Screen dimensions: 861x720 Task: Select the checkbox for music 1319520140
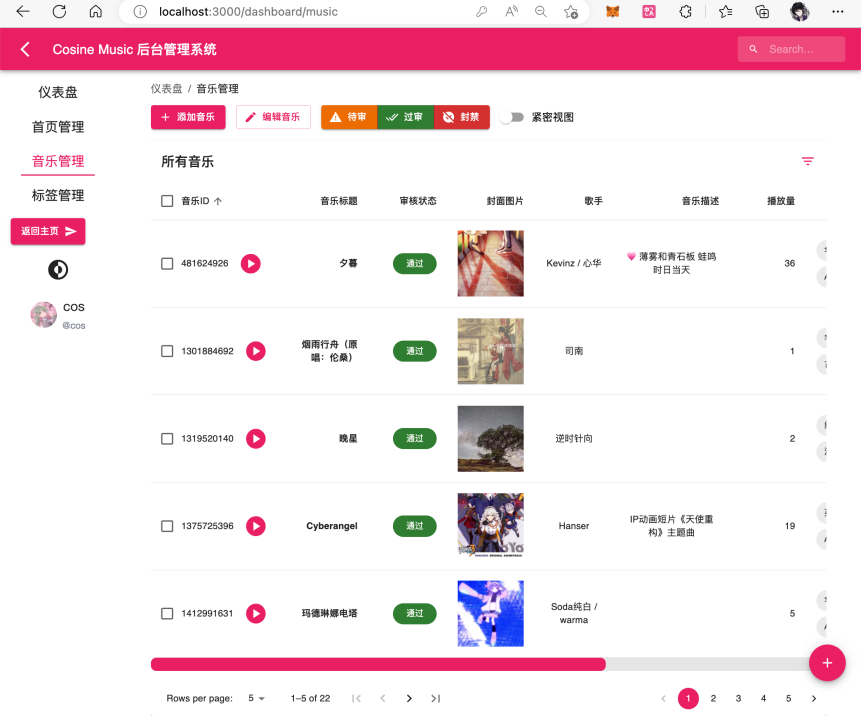click(x=167, y=439)
